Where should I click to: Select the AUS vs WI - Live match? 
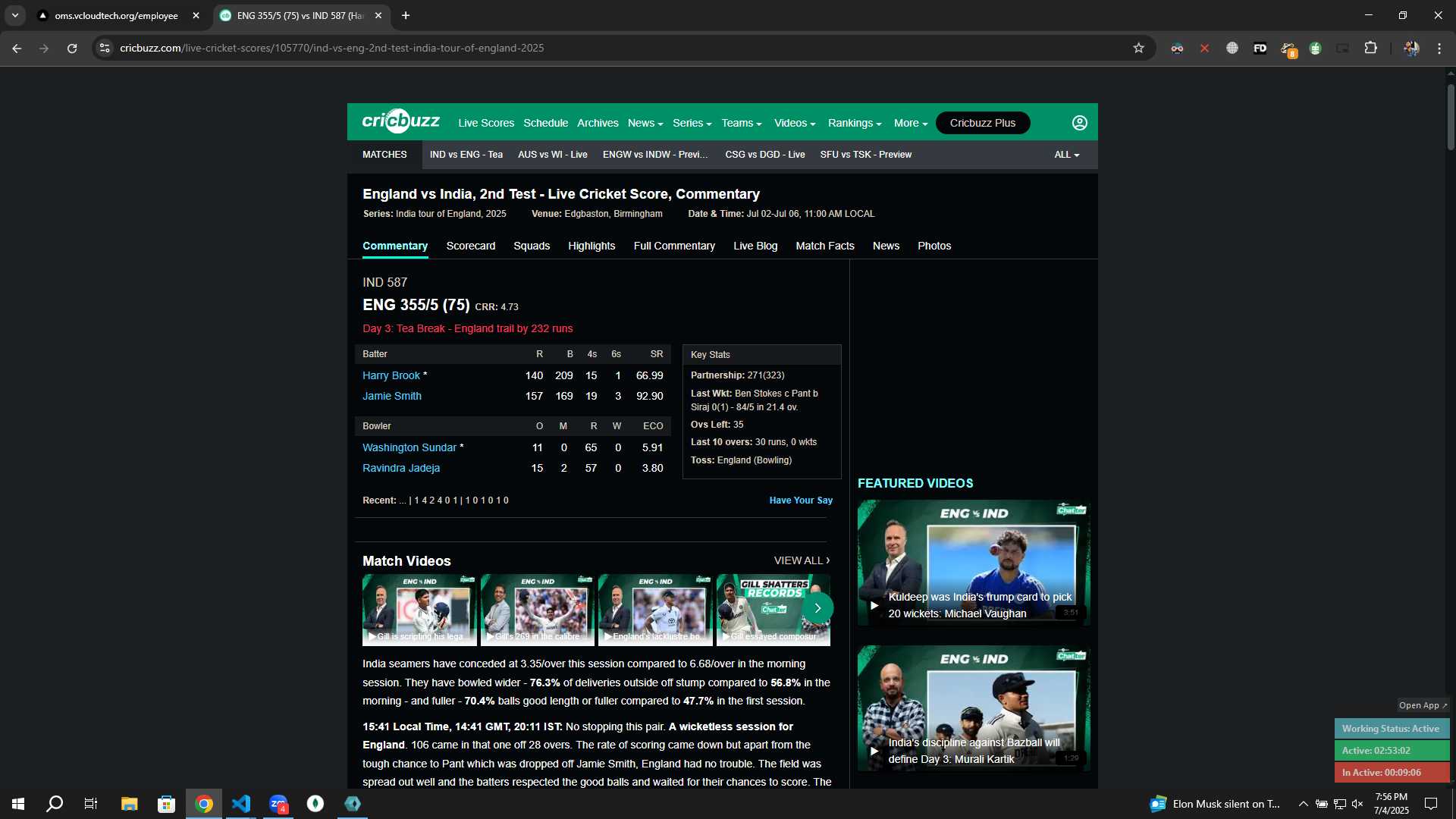[x=553, y=155]
